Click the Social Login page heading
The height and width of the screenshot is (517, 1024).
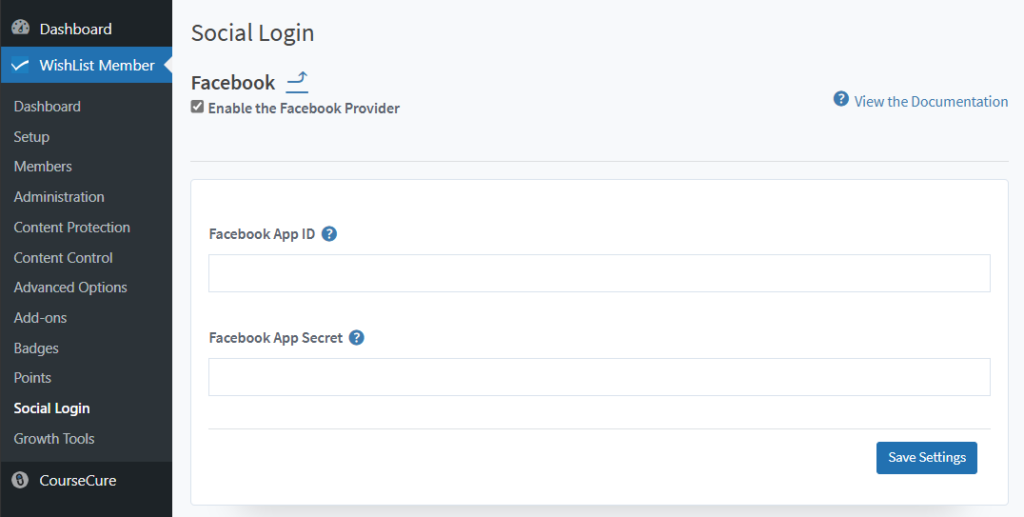252,33
